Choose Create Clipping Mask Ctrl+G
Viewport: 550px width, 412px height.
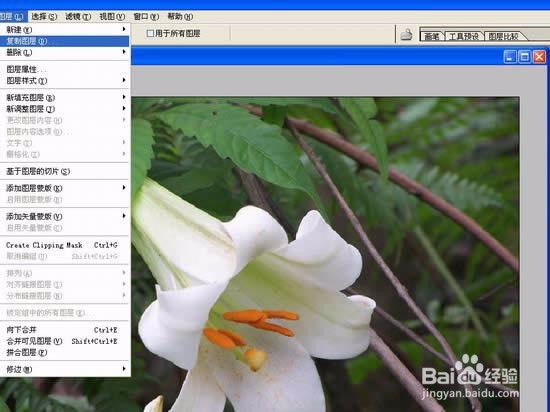(x=65, y=245)
